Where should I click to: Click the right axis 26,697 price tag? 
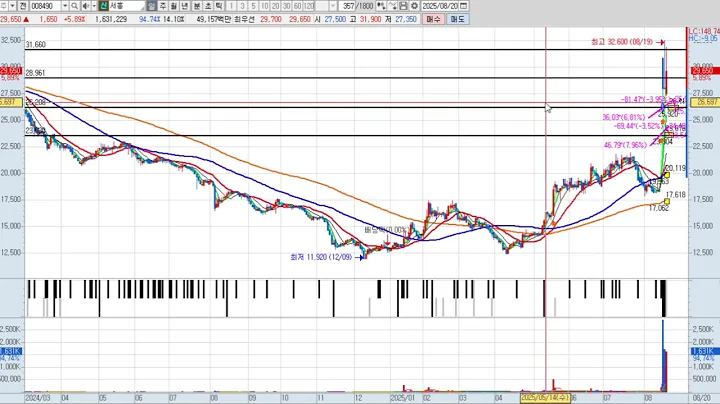[x=705, y=102]
